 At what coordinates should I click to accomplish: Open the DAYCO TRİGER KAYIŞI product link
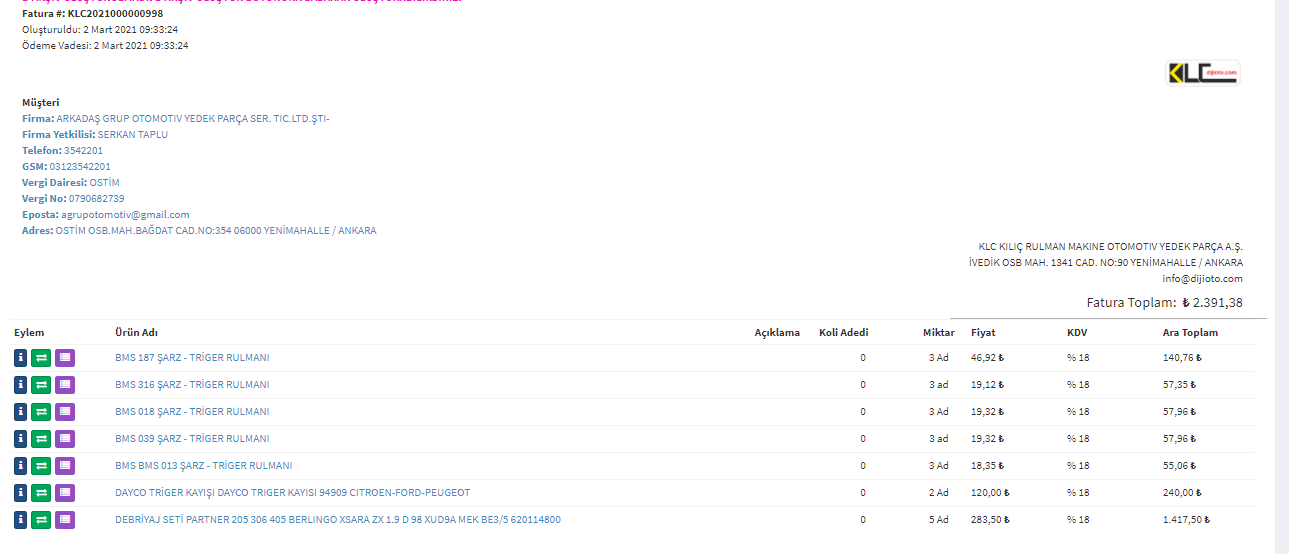click(292, 493)
